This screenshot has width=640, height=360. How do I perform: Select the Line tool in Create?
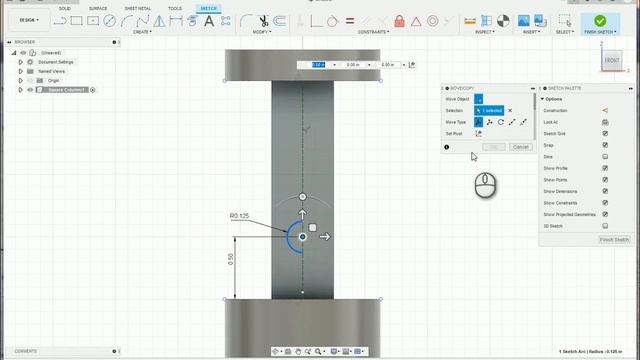click(60, 21)
